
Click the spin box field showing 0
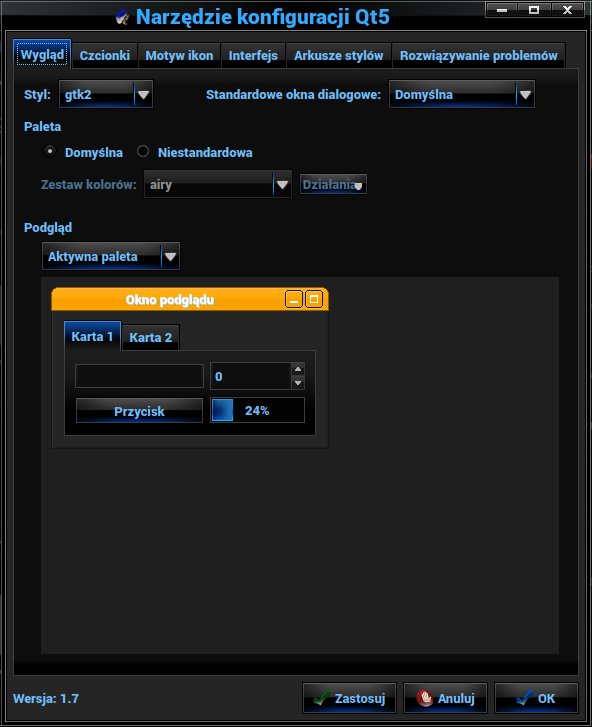point(250,376)
